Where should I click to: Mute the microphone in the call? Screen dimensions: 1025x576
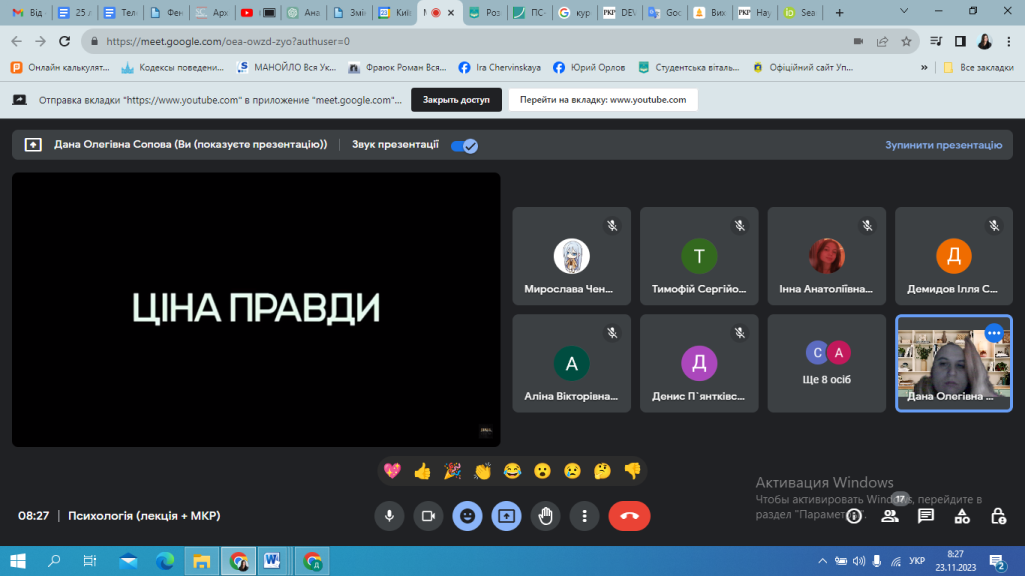[389, 516]
